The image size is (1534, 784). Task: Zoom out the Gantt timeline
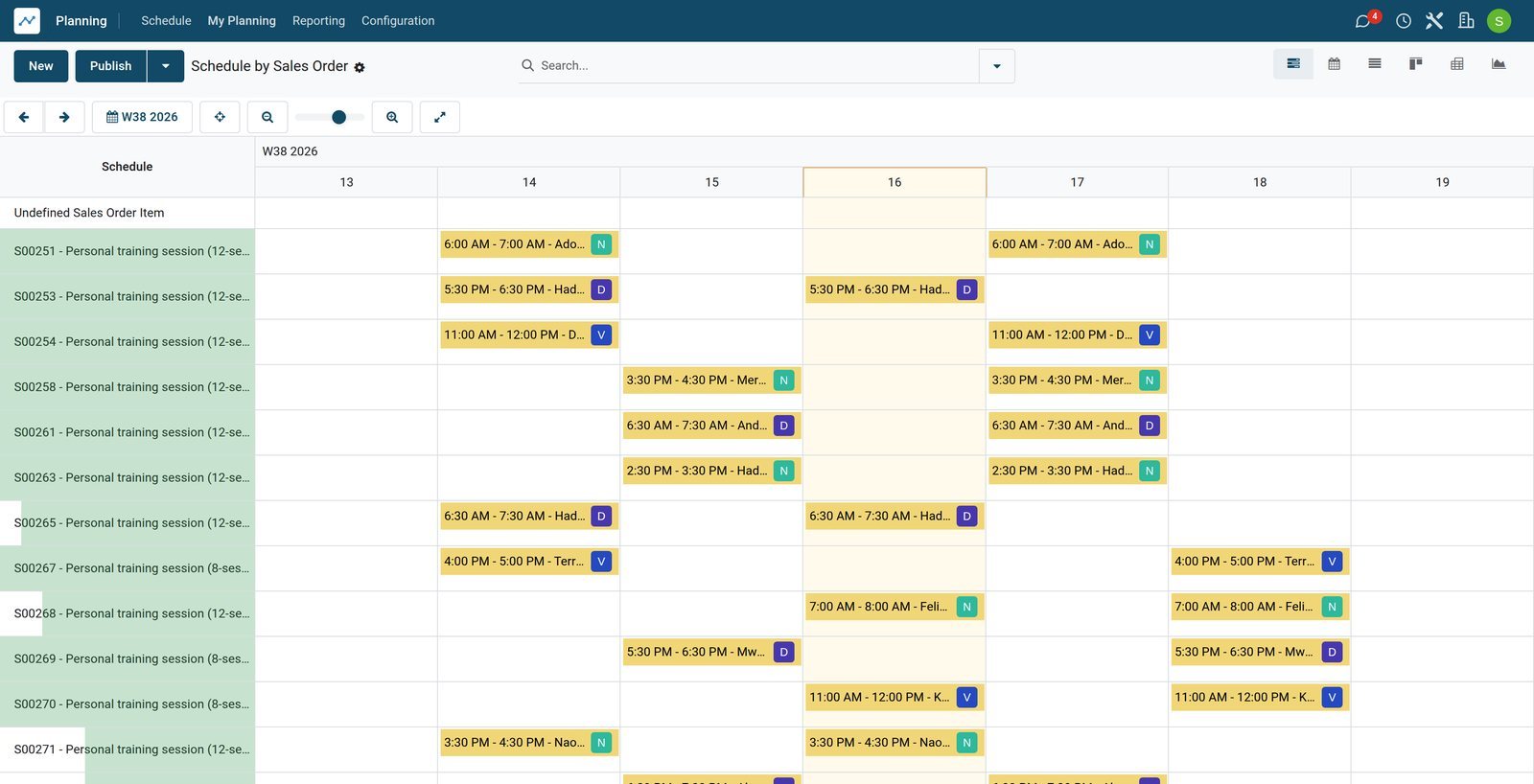pyautogui.click(x=267, y=117)
